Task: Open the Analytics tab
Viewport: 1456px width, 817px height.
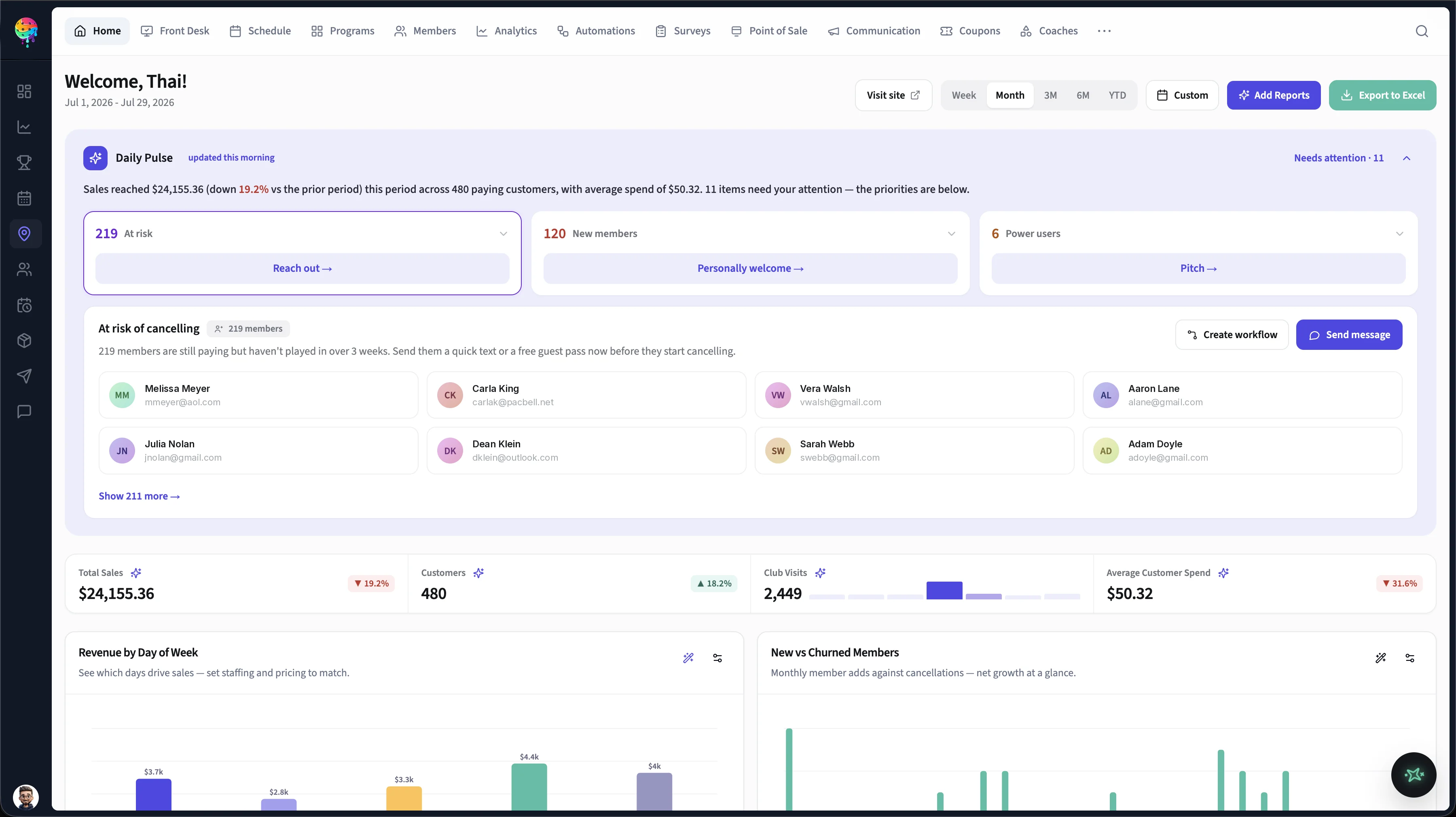Action: pyautogui.click(x=506, y=31)
